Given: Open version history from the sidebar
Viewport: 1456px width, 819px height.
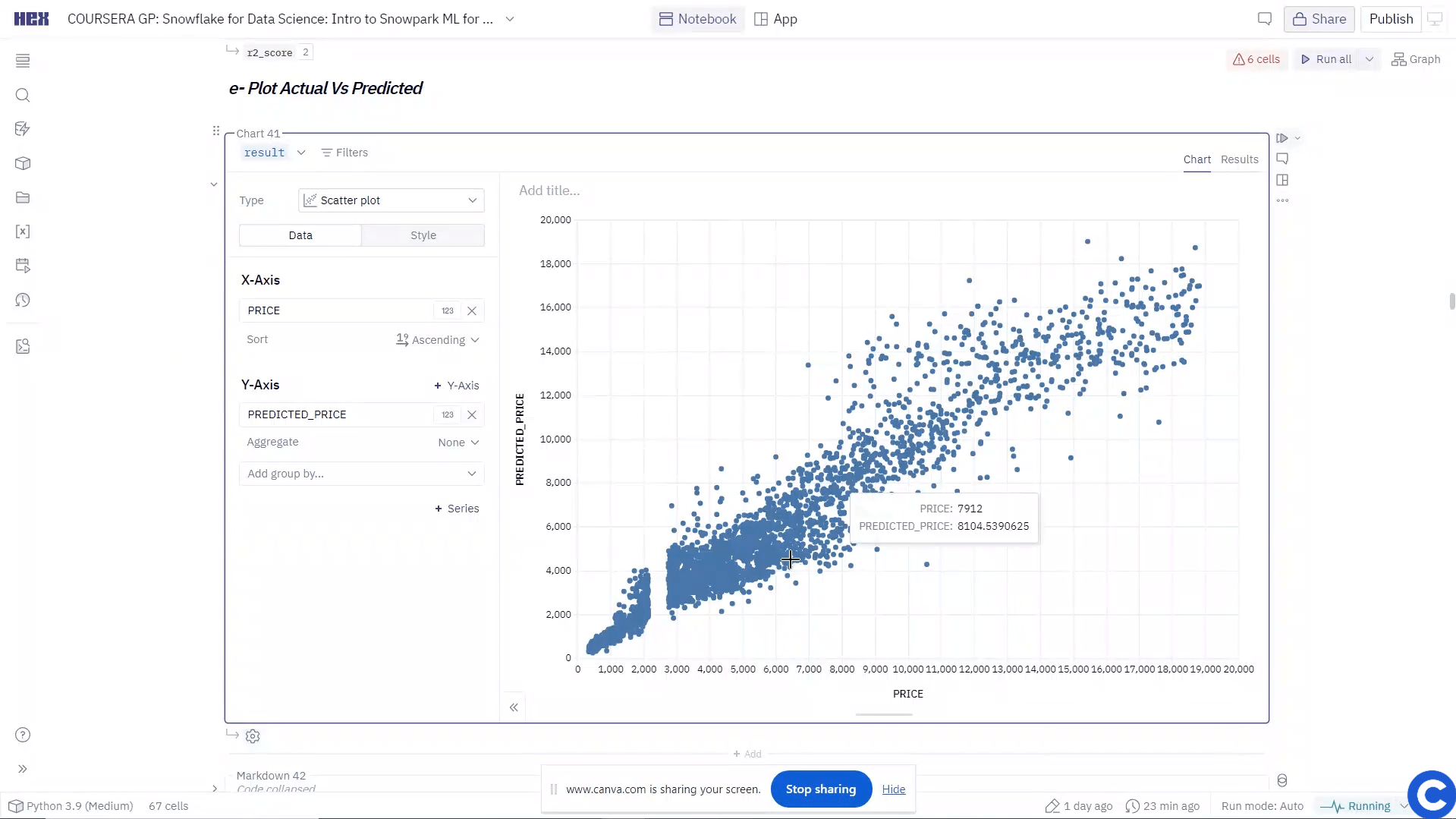Looking at the screenshot, I should click(23, 300).
